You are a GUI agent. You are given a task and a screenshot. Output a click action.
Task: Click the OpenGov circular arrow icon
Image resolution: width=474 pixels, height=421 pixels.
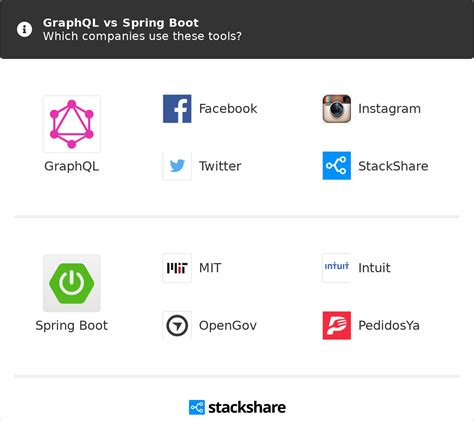point(177,325)
